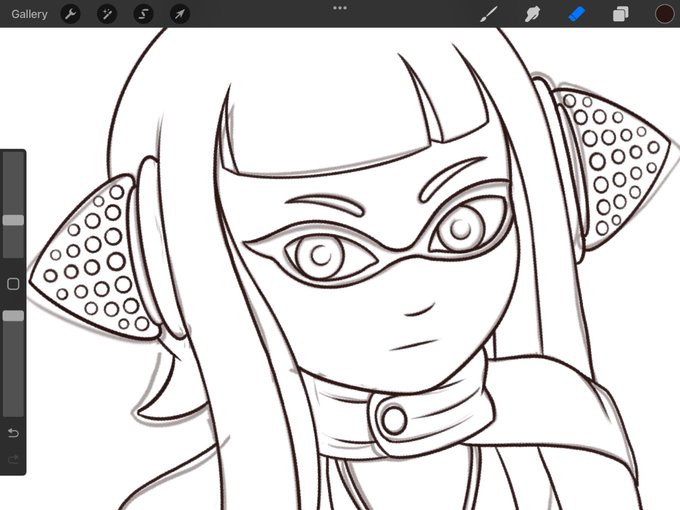This screenshot has width=680, height=510.
Task: Select the Brush tool
Action: click(x=489, y=14)
